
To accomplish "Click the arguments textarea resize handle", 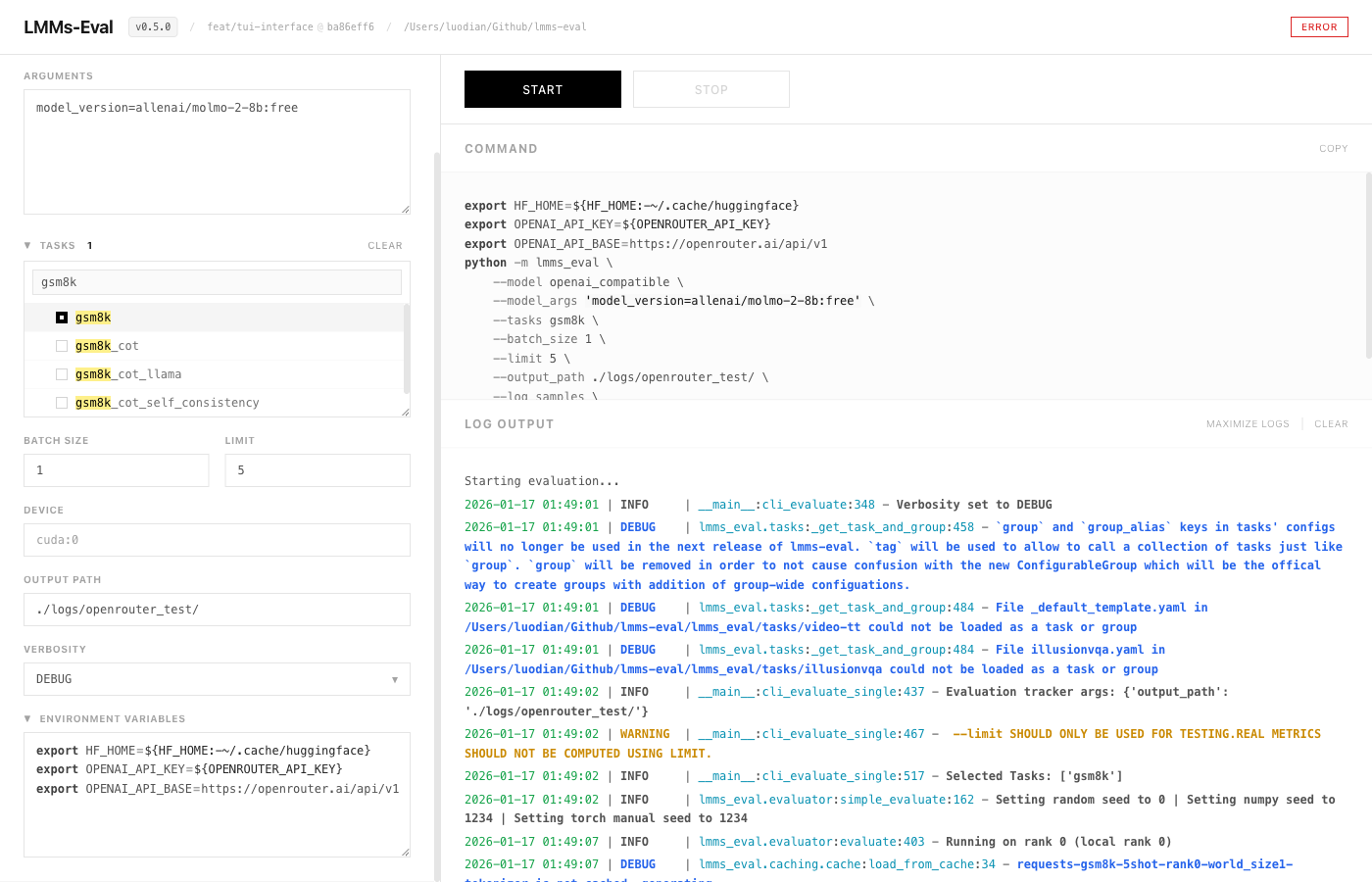I will pos(405,209).
